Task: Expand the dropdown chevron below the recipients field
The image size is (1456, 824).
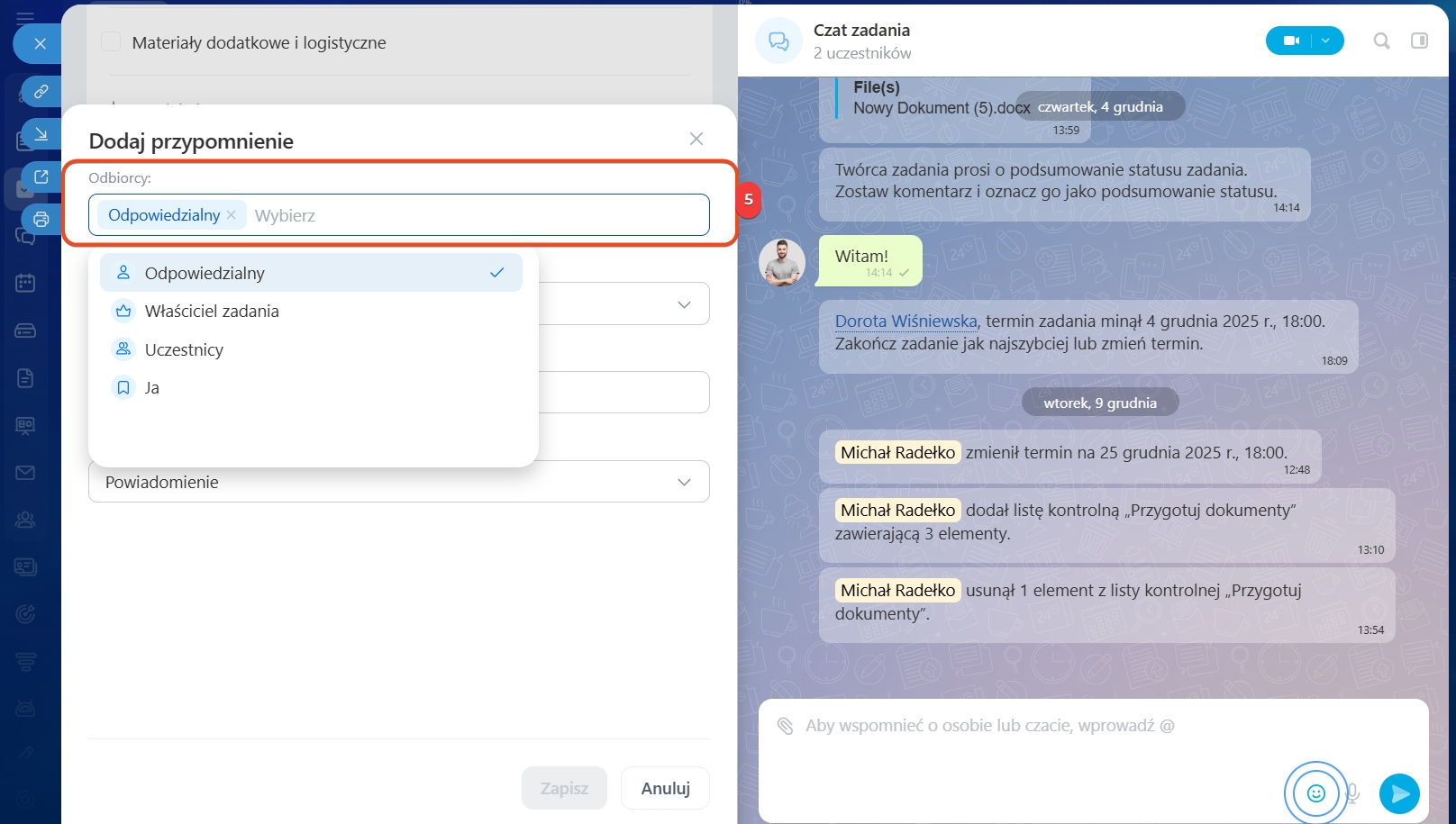Action: [x=684, y=304]
